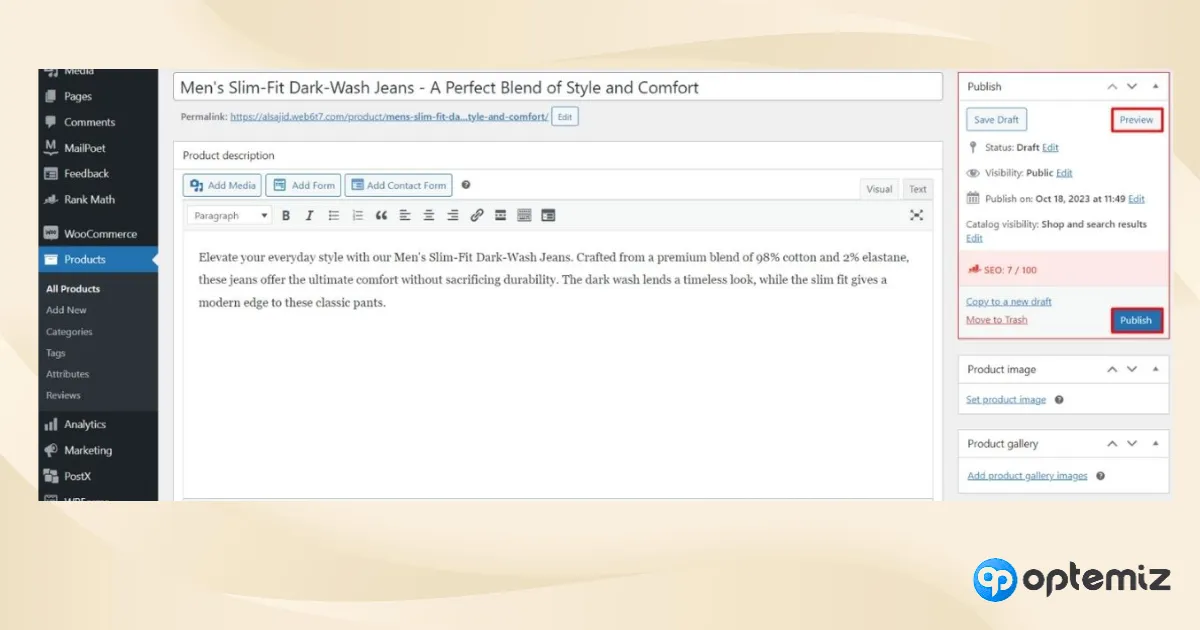Edit the Status: Draft setting
Screen dimensions: 1200x630
pyautogui.click(x=1050, y=147)
